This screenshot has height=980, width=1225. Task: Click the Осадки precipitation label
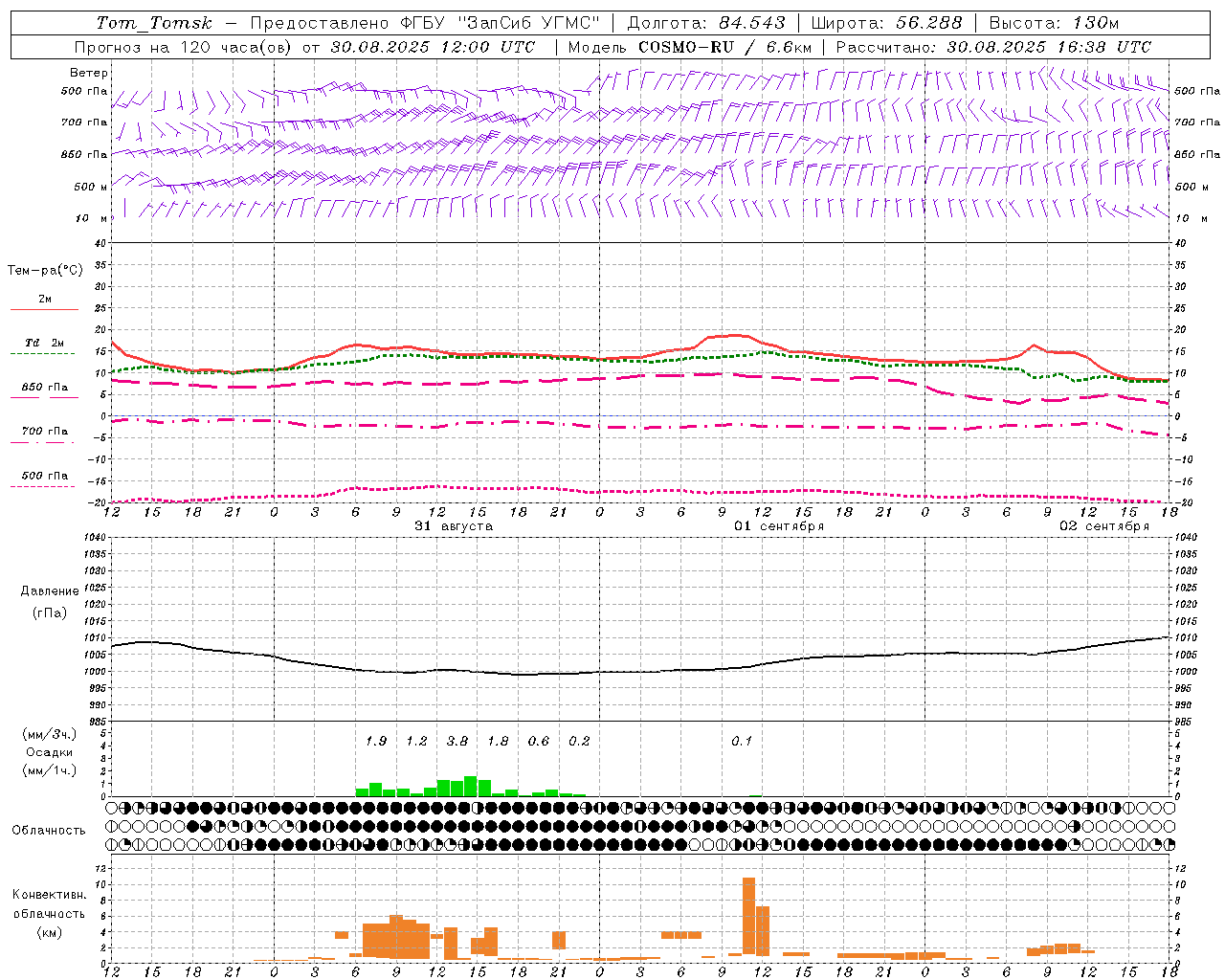pos(50,752)
